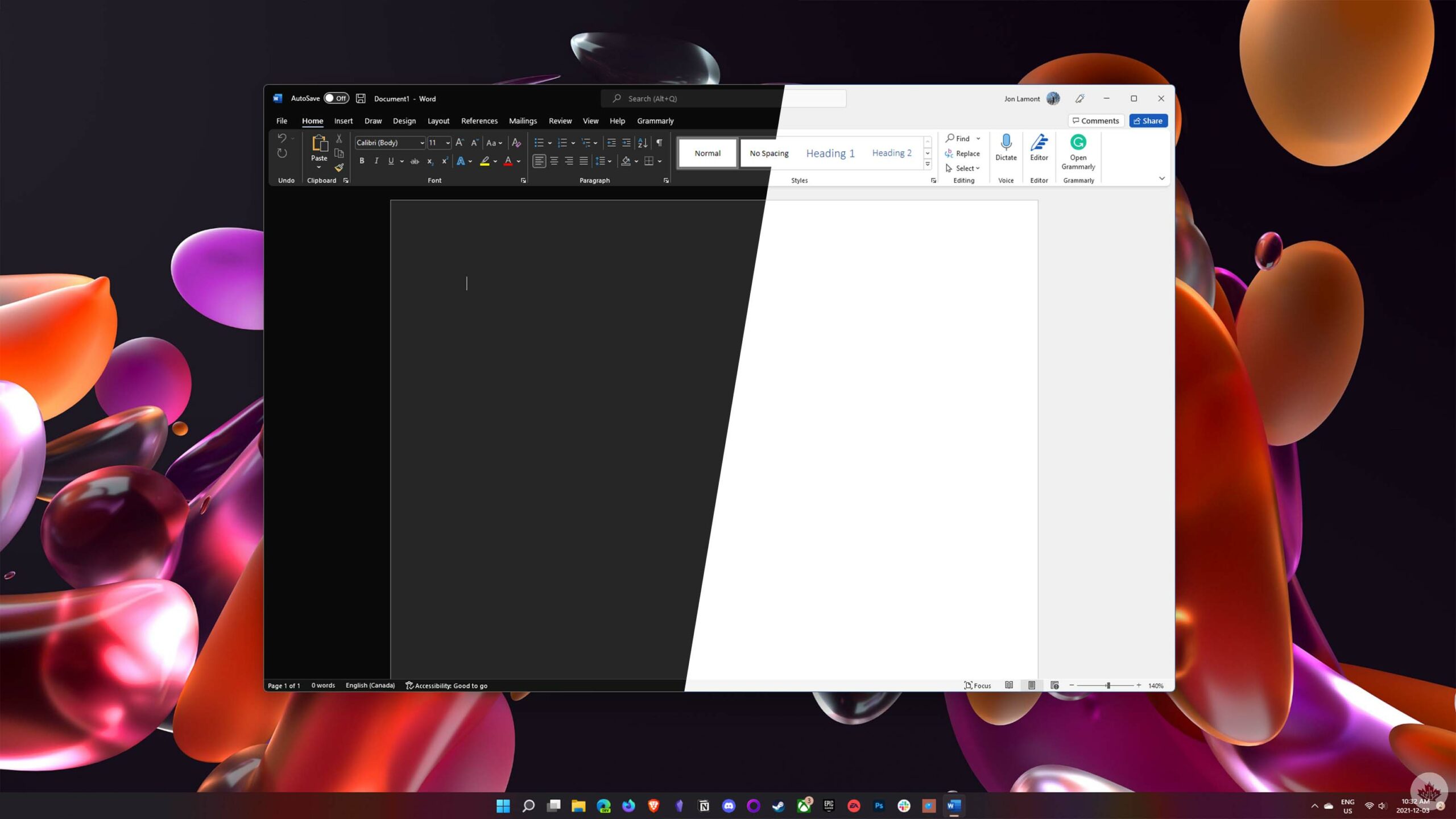Click the Sort A-Z icon
This screenshot has width=1456, height=819.
(x=642, y=143)
